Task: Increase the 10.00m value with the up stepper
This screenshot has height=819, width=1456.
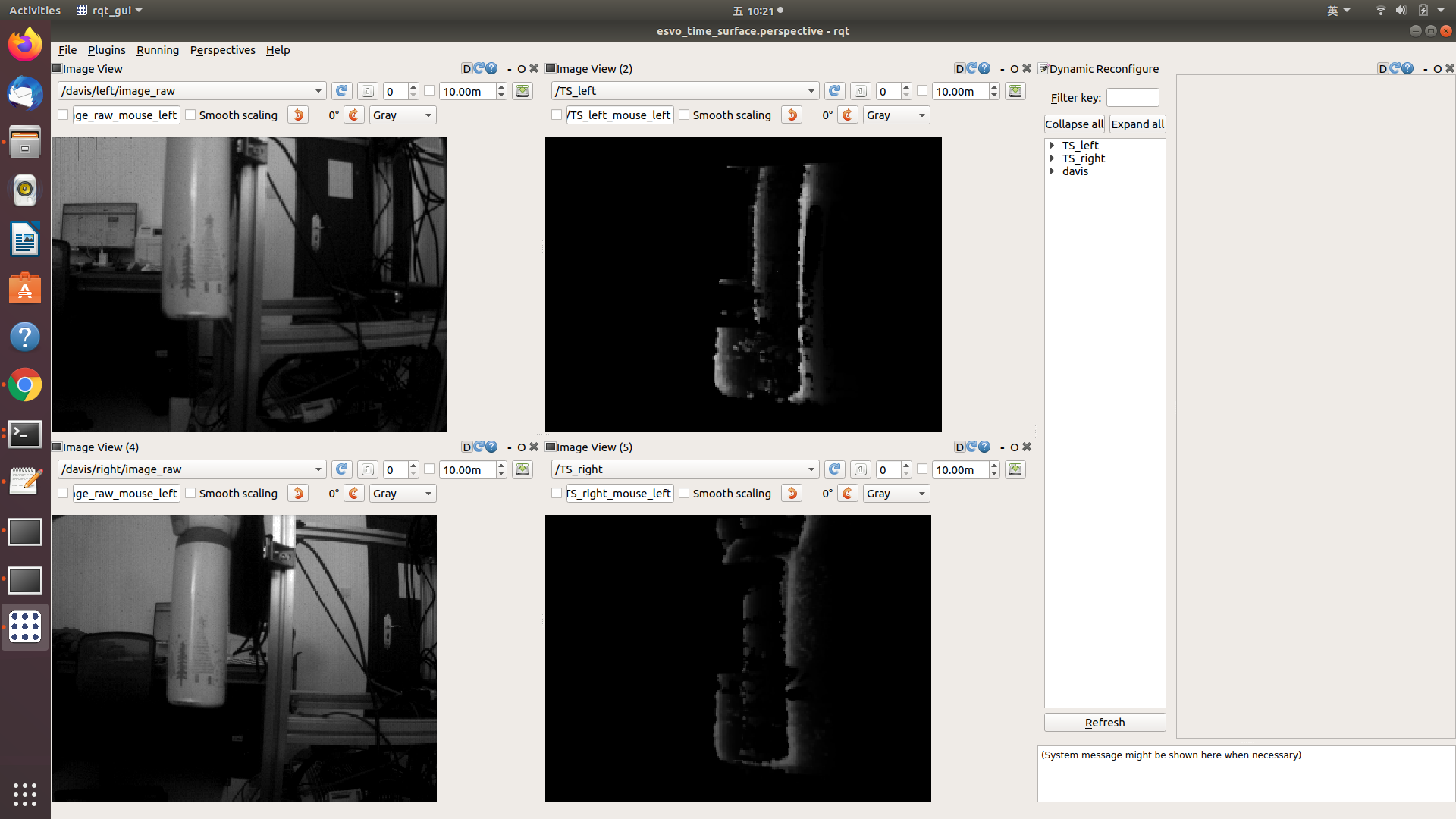Action: (500, 86)
